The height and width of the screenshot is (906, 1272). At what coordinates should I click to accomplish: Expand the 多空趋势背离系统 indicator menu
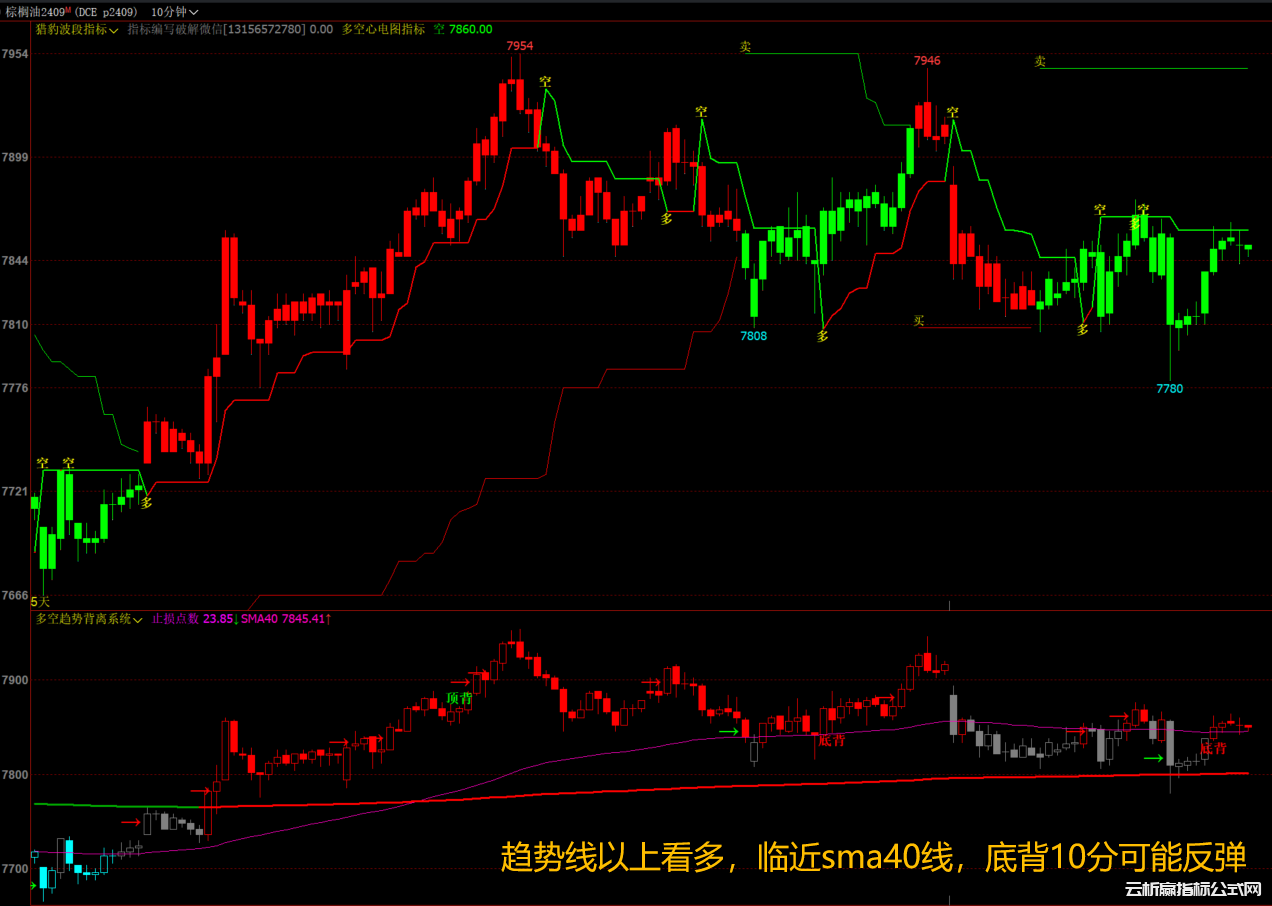89,620
